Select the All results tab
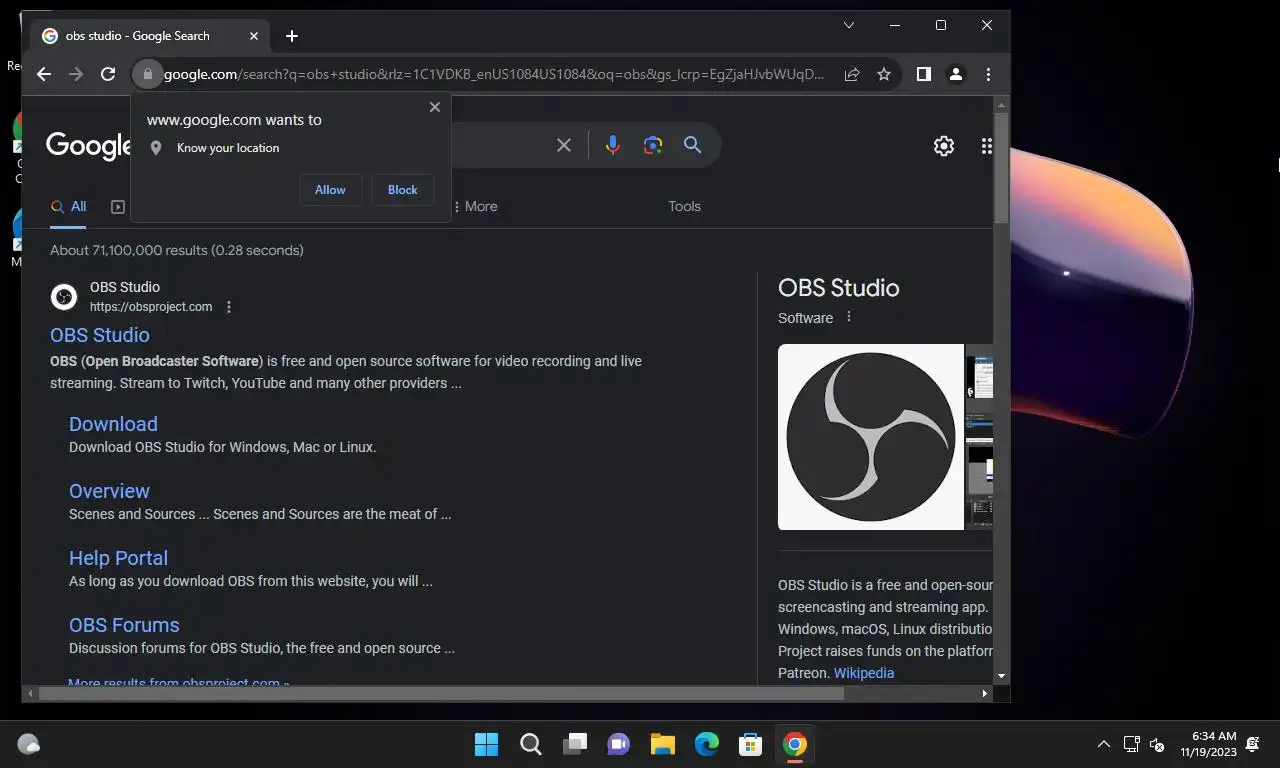 point(69,206)
